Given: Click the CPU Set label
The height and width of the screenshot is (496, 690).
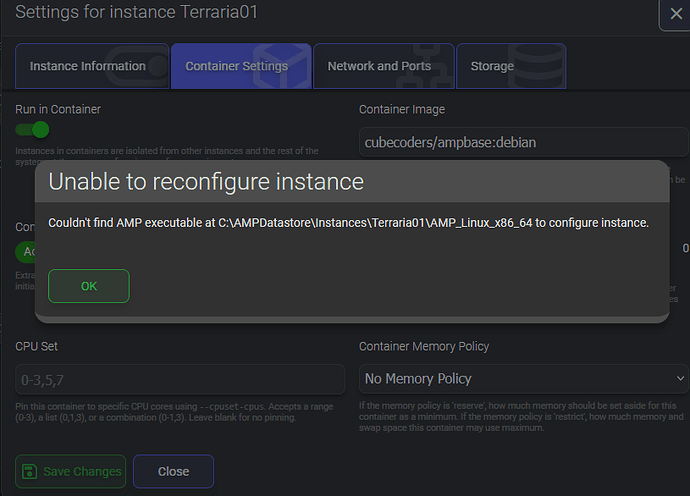Looking at the screenshot, I should 37,346.
